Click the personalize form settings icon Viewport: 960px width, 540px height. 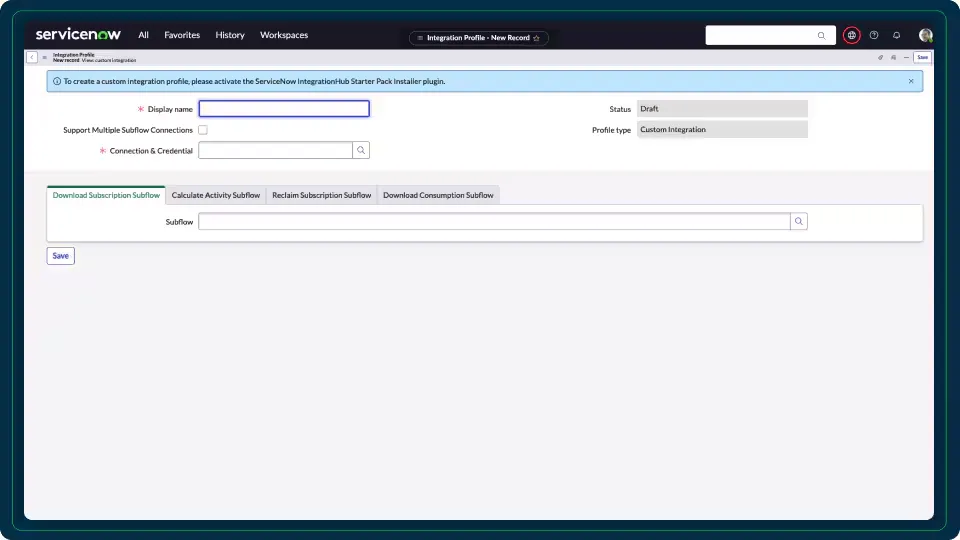[x=893, y=57]
